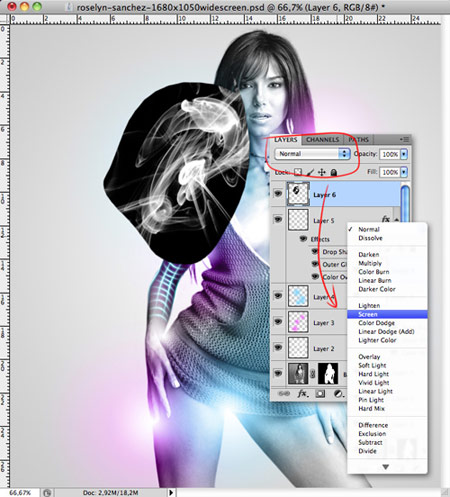Switch to the Layers tab
This screenshot has width=450, height=497.
(286, 140)
